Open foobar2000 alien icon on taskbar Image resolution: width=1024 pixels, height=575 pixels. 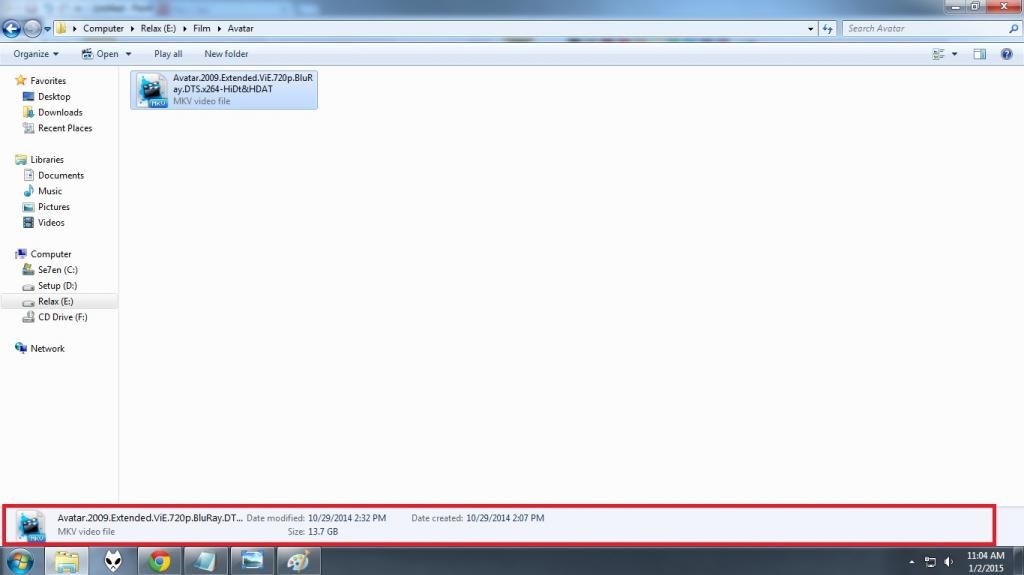[x=114, y=562]
